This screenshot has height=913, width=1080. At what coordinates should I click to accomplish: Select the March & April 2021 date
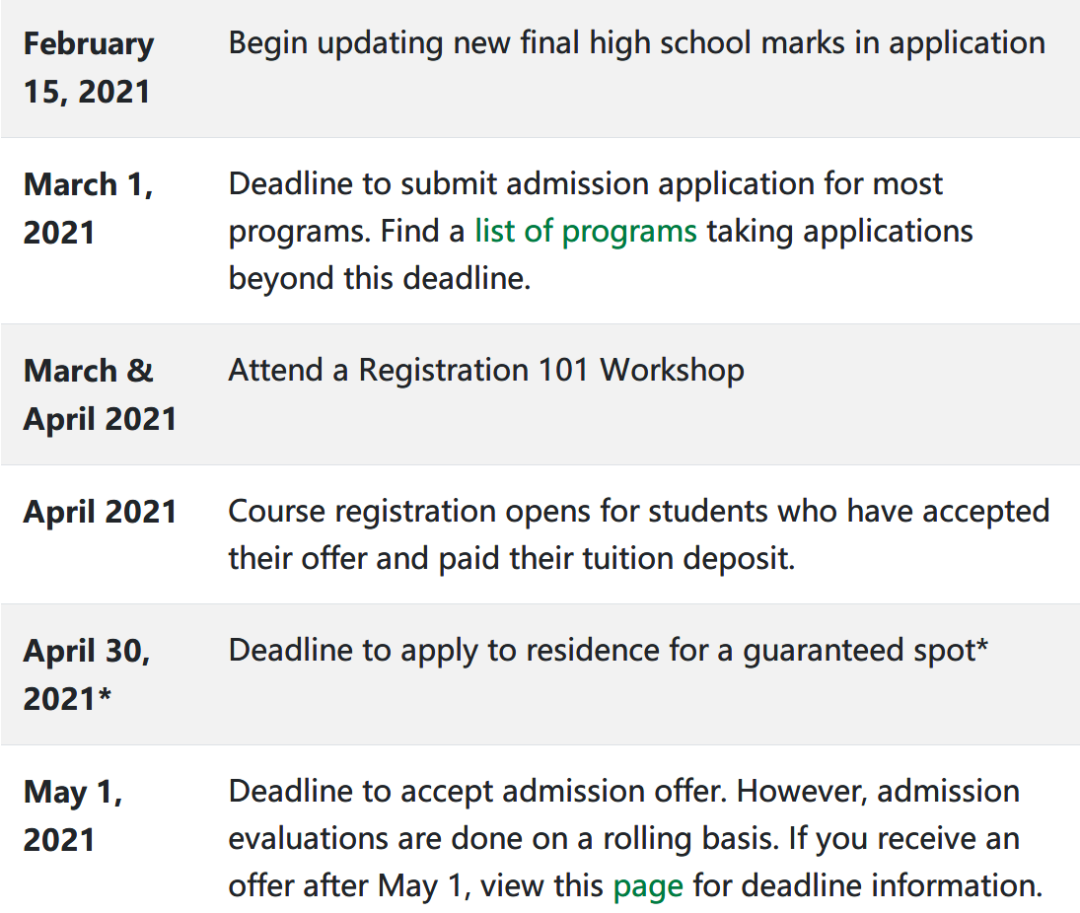click(x=100, y=395)
